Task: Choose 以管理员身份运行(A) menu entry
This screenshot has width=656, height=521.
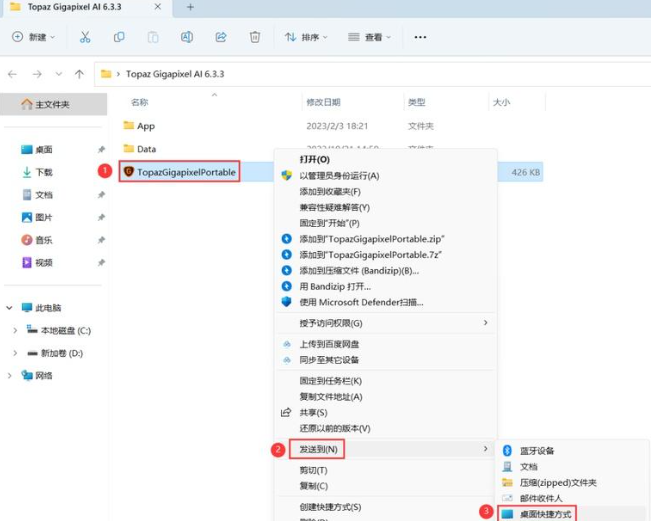Action: click(x=339, y=176)
